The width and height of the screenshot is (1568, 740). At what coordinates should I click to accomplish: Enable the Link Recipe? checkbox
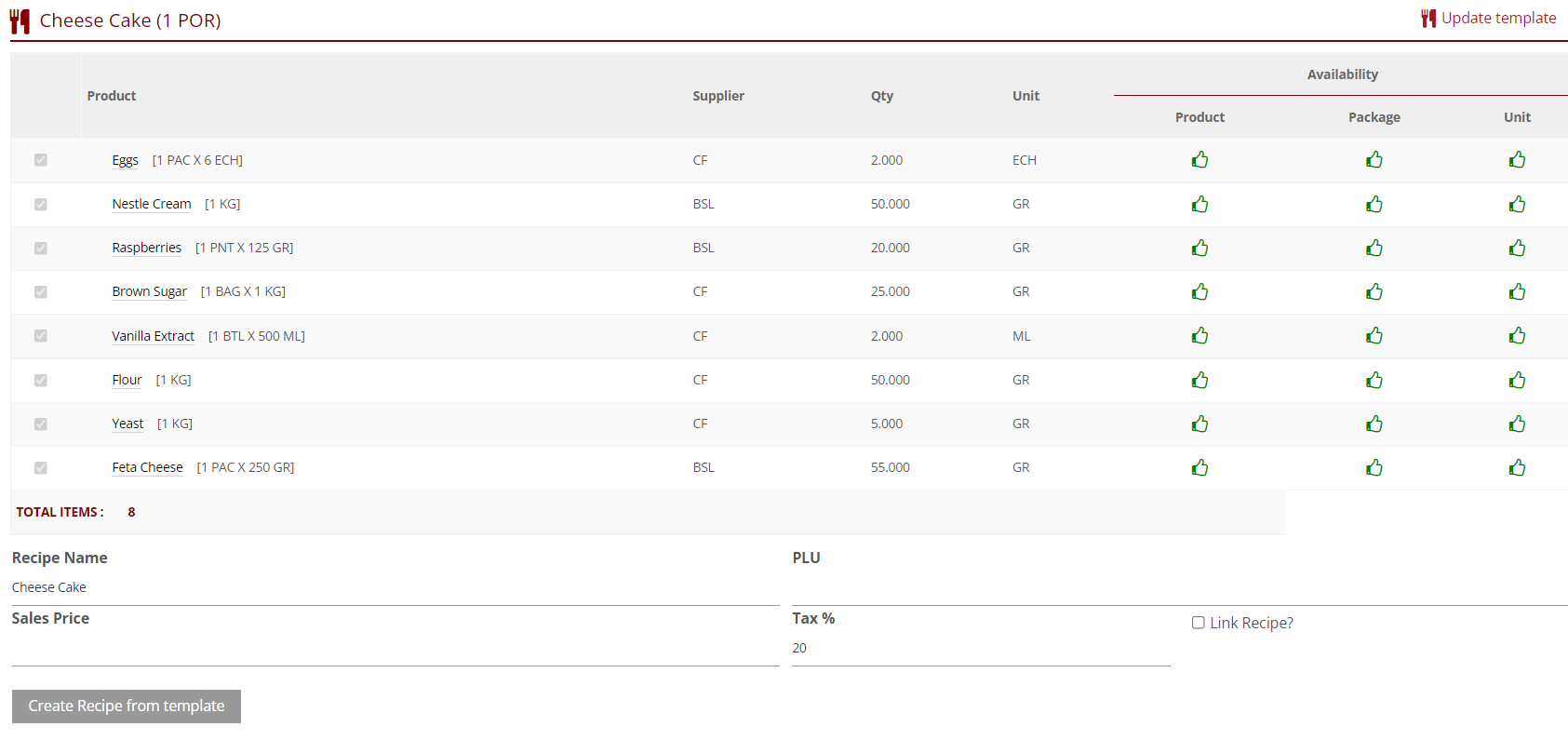pyautogui.click(x=1199, y=623)
